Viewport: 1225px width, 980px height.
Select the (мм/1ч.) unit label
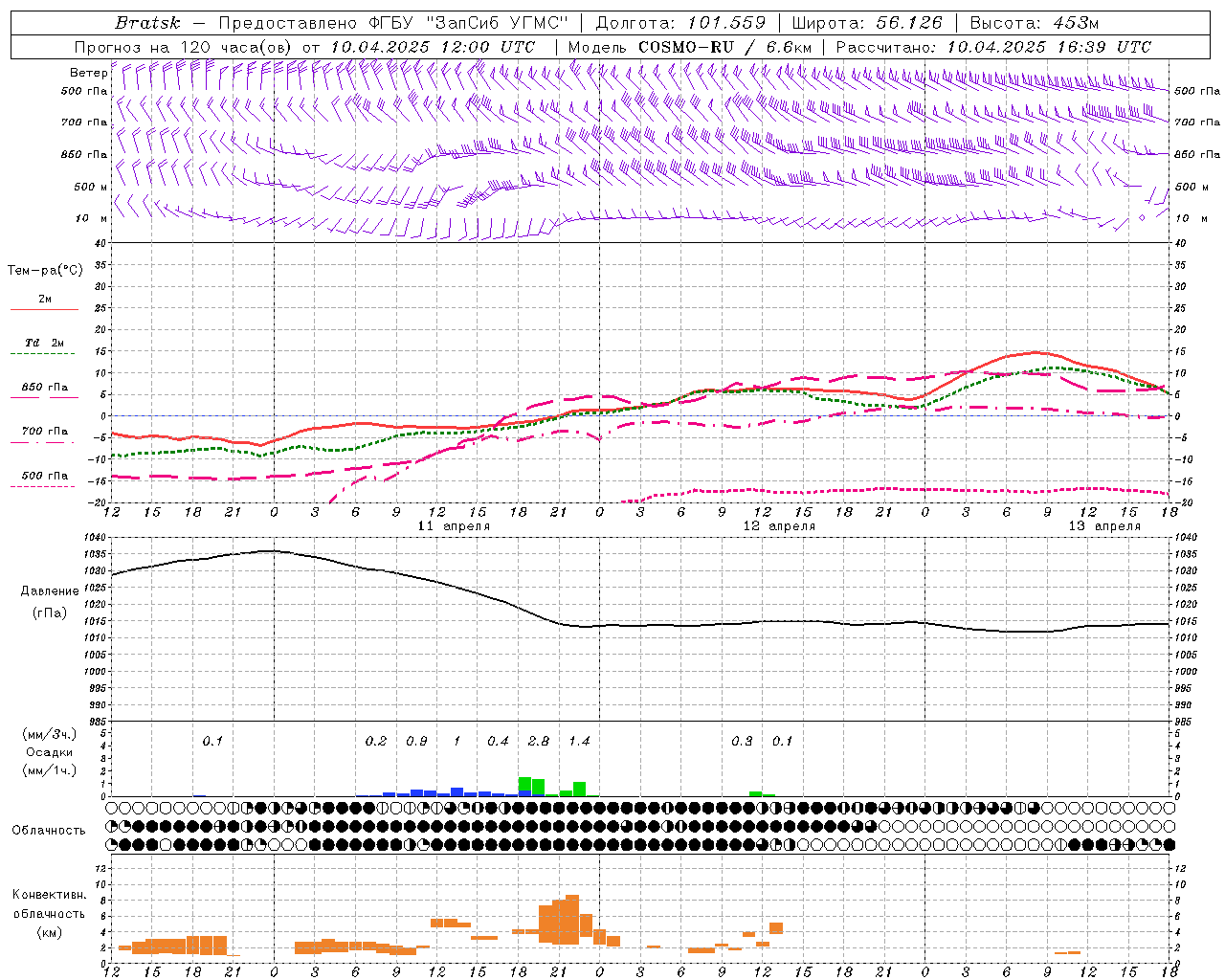(50, 770)
